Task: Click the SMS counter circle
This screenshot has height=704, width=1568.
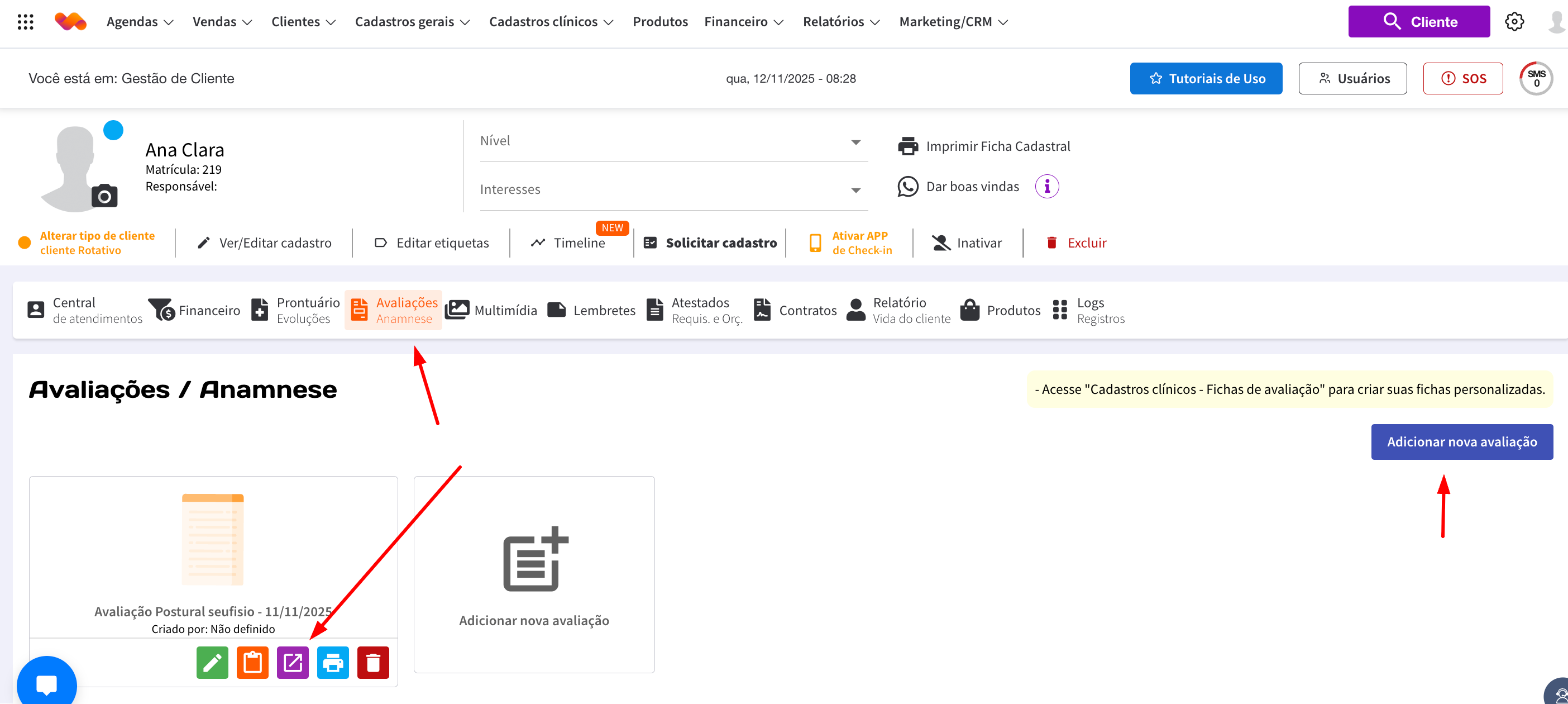Action: pyautogui.click(x=1536, y=78)
